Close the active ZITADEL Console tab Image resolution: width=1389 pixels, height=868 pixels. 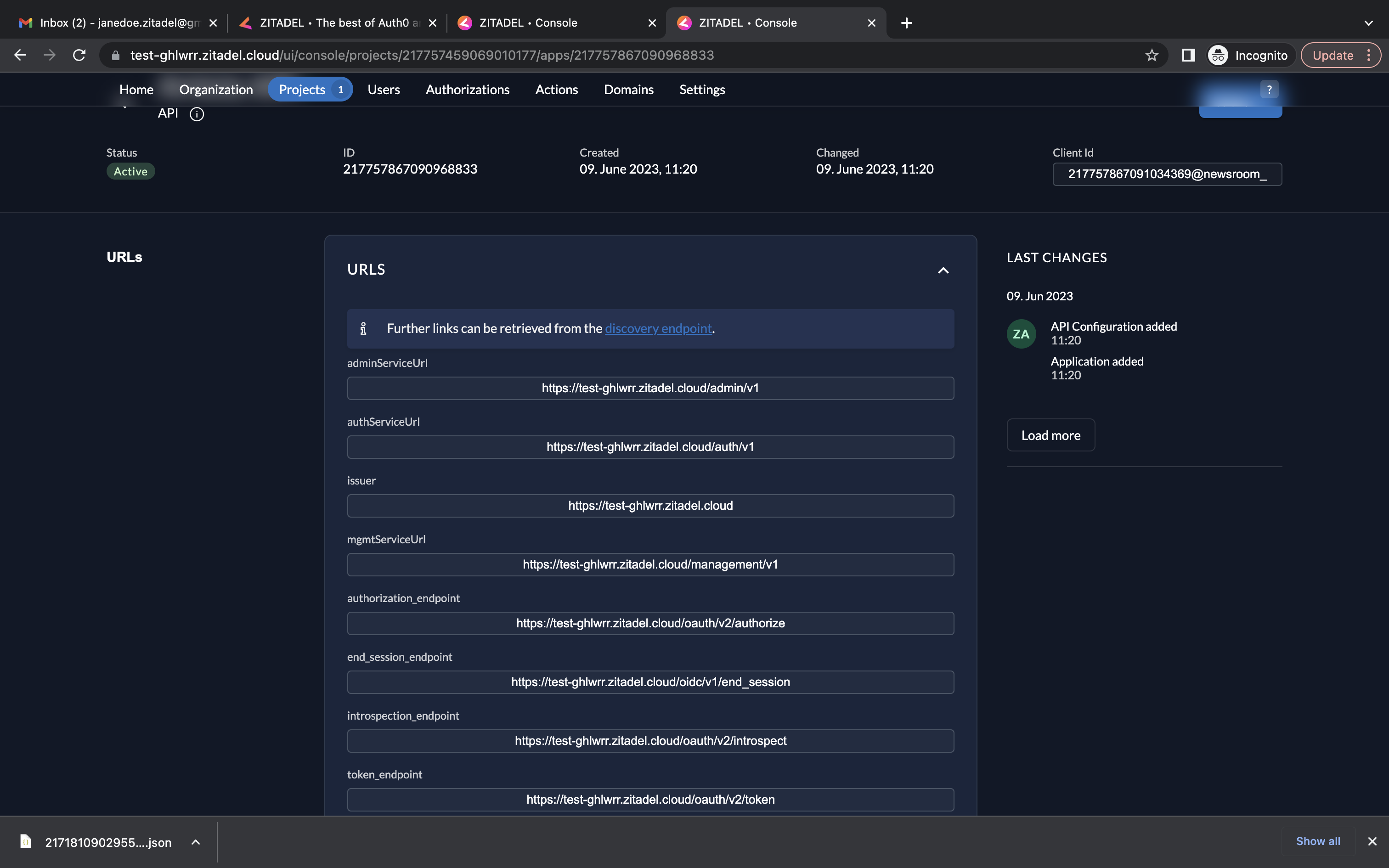(871, 23)
